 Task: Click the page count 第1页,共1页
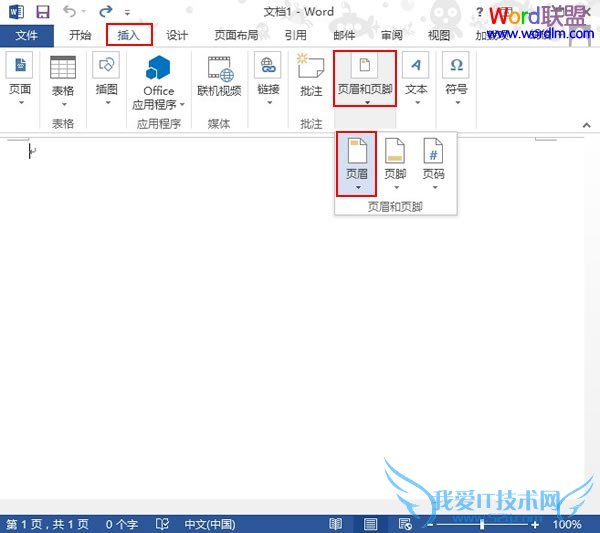click(x=47, y=524)
